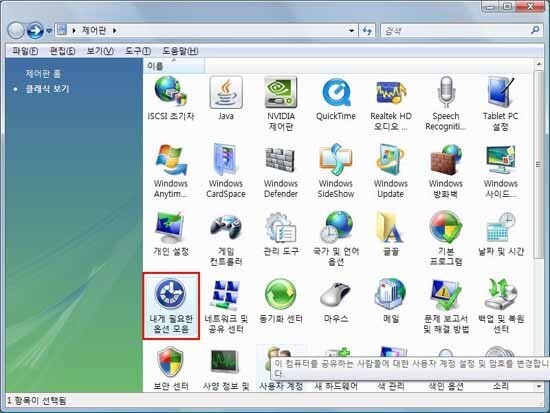Open Tablet PC 설정 icon
Screen dimensions: 550x413
point(501,104)
